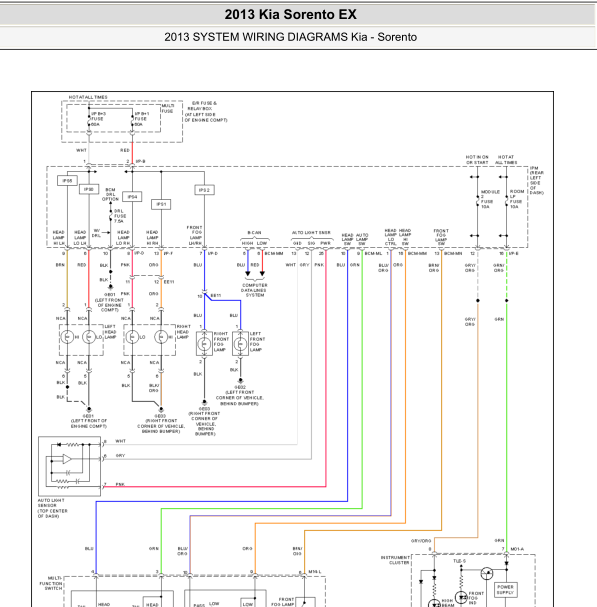Click the "HEAD LAMP LO RH" pin label
This screenshot has height=607, width=597.
click(x=124, y=238)
